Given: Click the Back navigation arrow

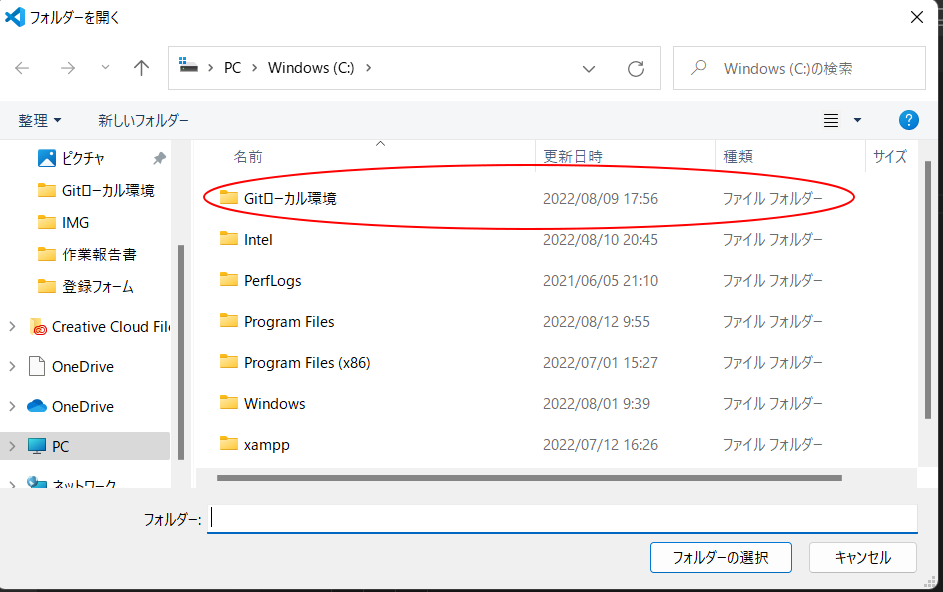Looking at the screenshot, I should [23, 68].
